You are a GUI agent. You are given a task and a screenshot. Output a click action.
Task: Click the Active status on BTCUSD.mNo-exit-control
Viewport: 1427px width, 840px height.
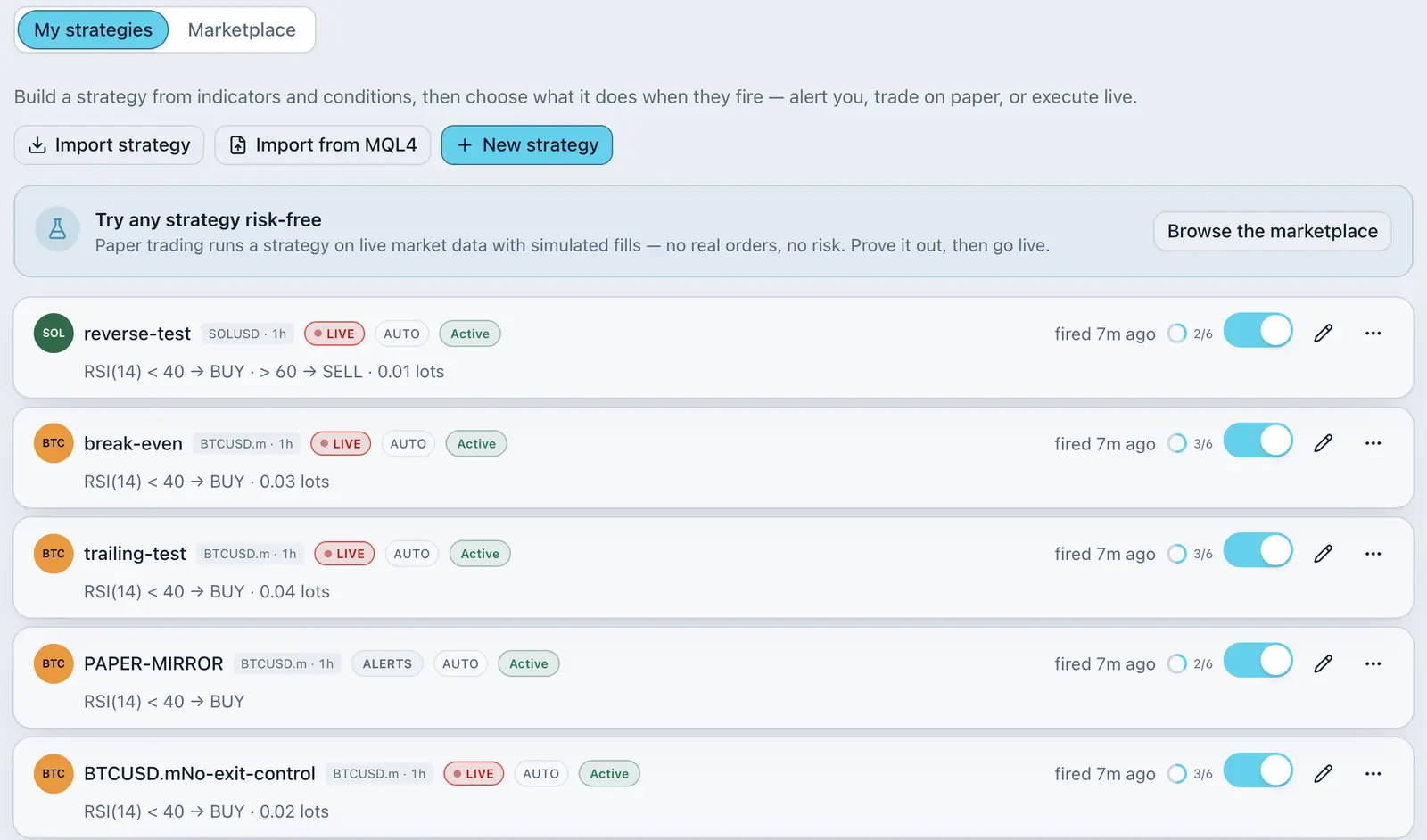click(609, 774)
